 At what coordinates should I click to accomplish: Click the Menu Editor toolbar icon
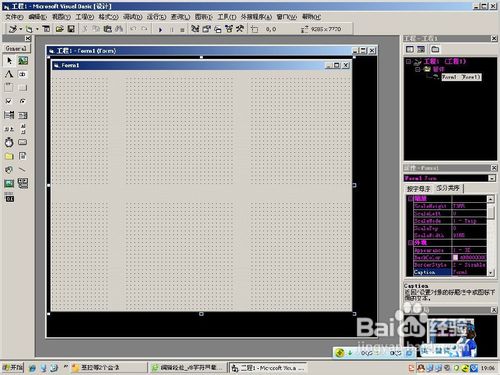[x=46, y=29]
